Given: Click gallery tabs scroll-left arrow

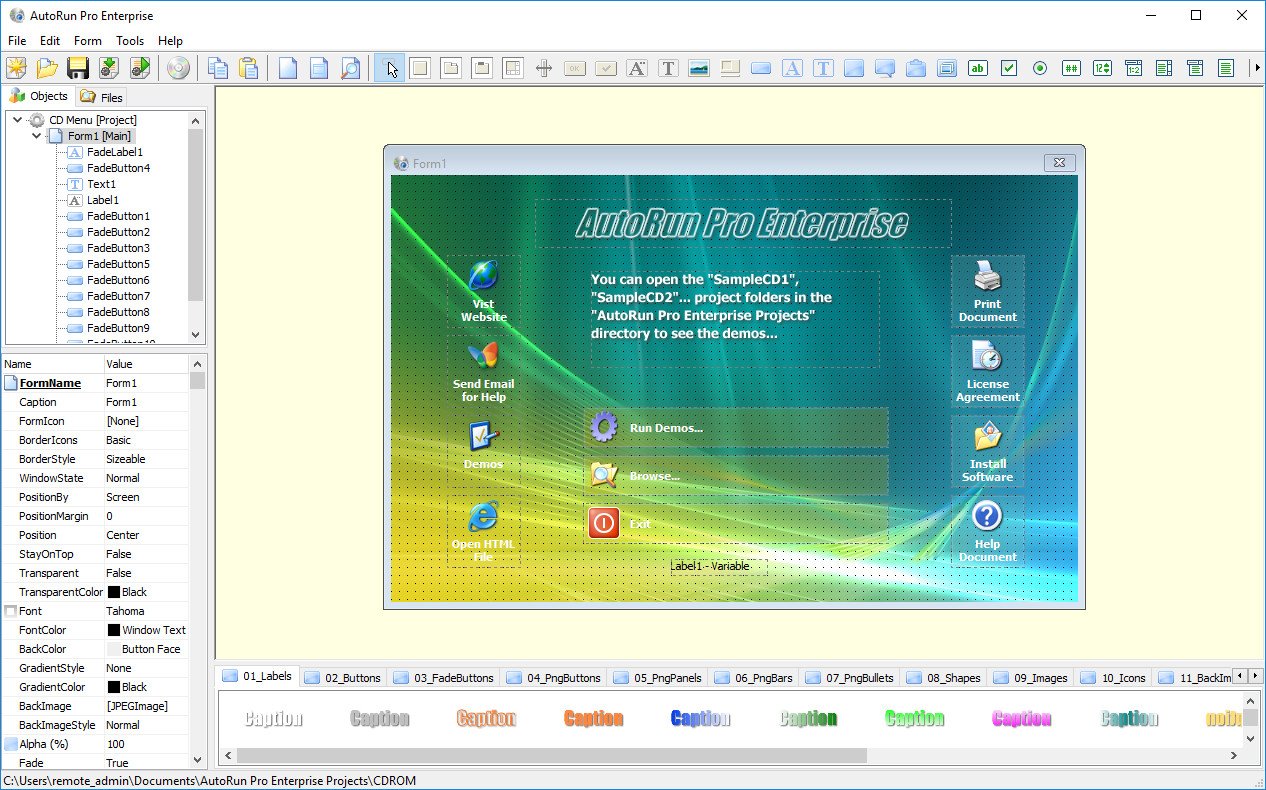Looking at the screenshot, I should [1239, 676].
